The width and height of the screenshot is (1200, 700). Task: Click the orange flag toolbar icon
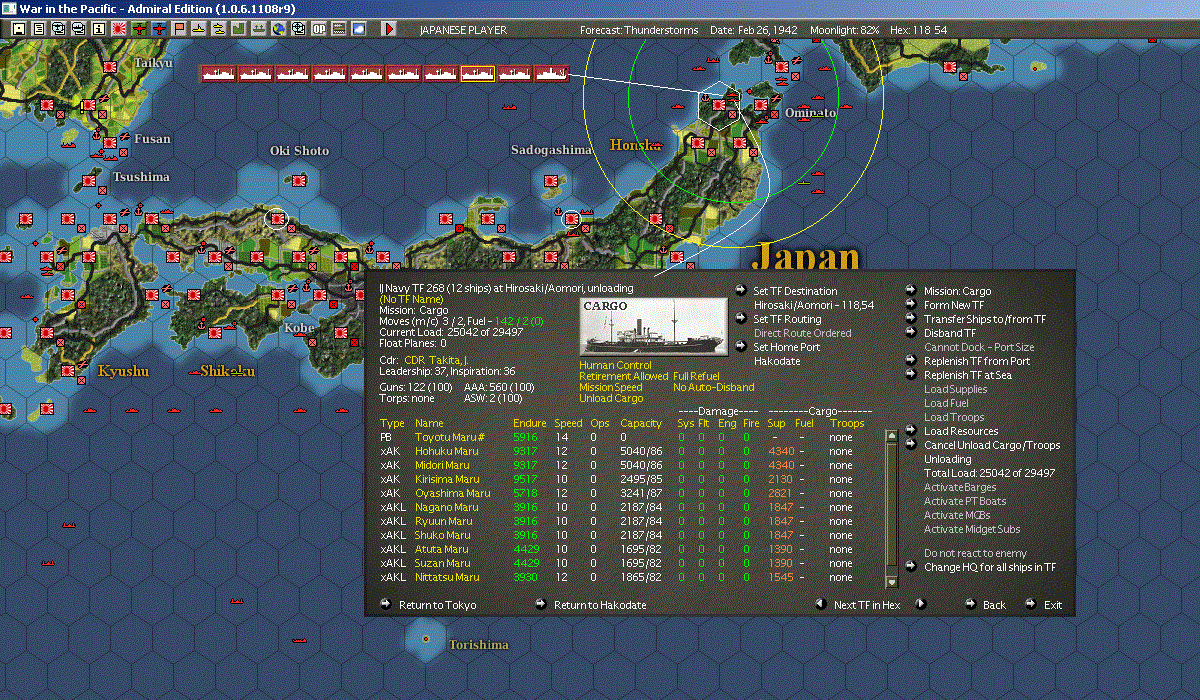(x=180, y=29)
